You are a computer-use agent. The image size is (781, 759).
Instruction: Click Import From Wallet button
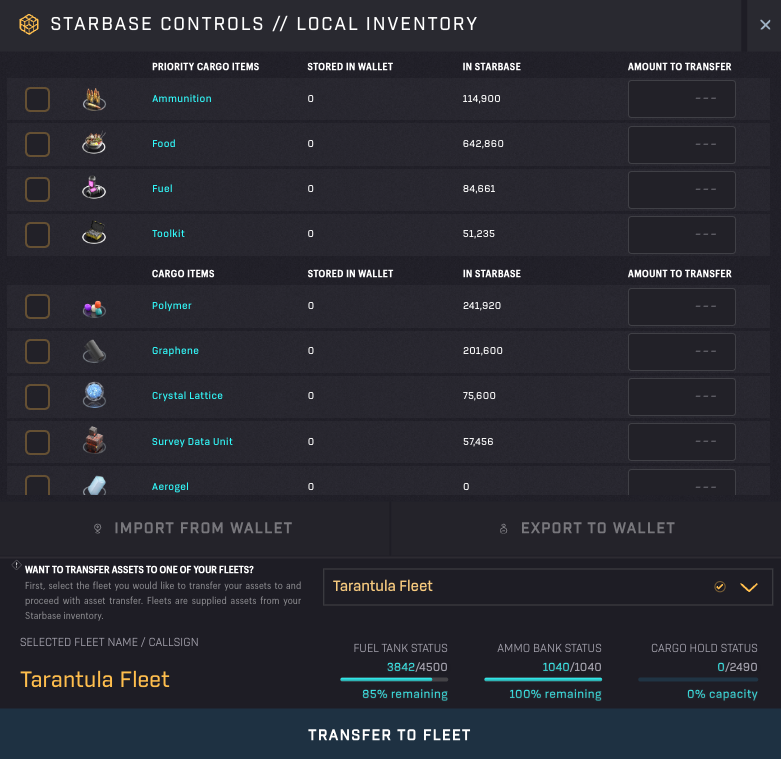click(x=195, y=528)
